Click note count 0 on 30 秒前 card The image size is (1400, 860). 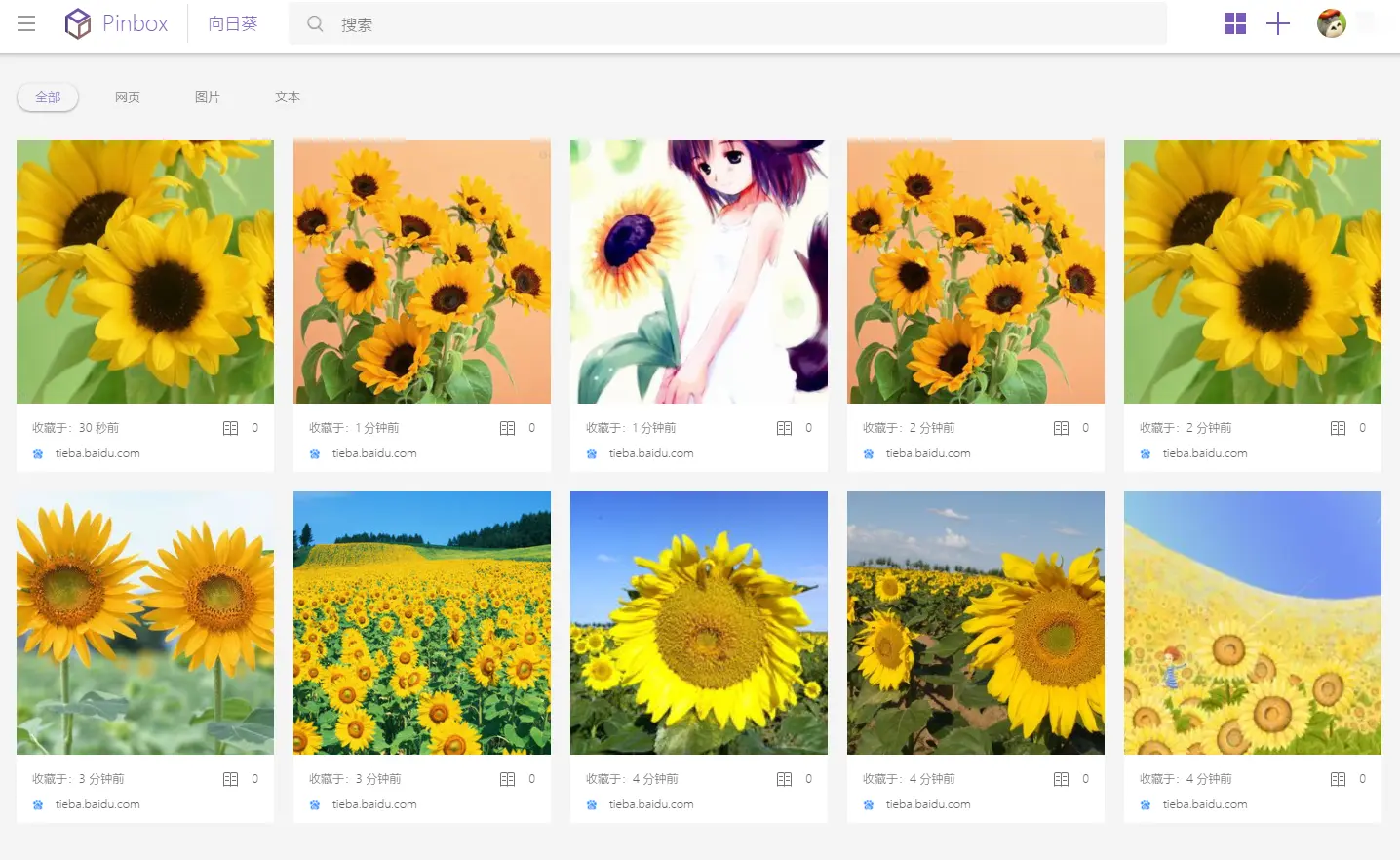[x=255, y=428]
